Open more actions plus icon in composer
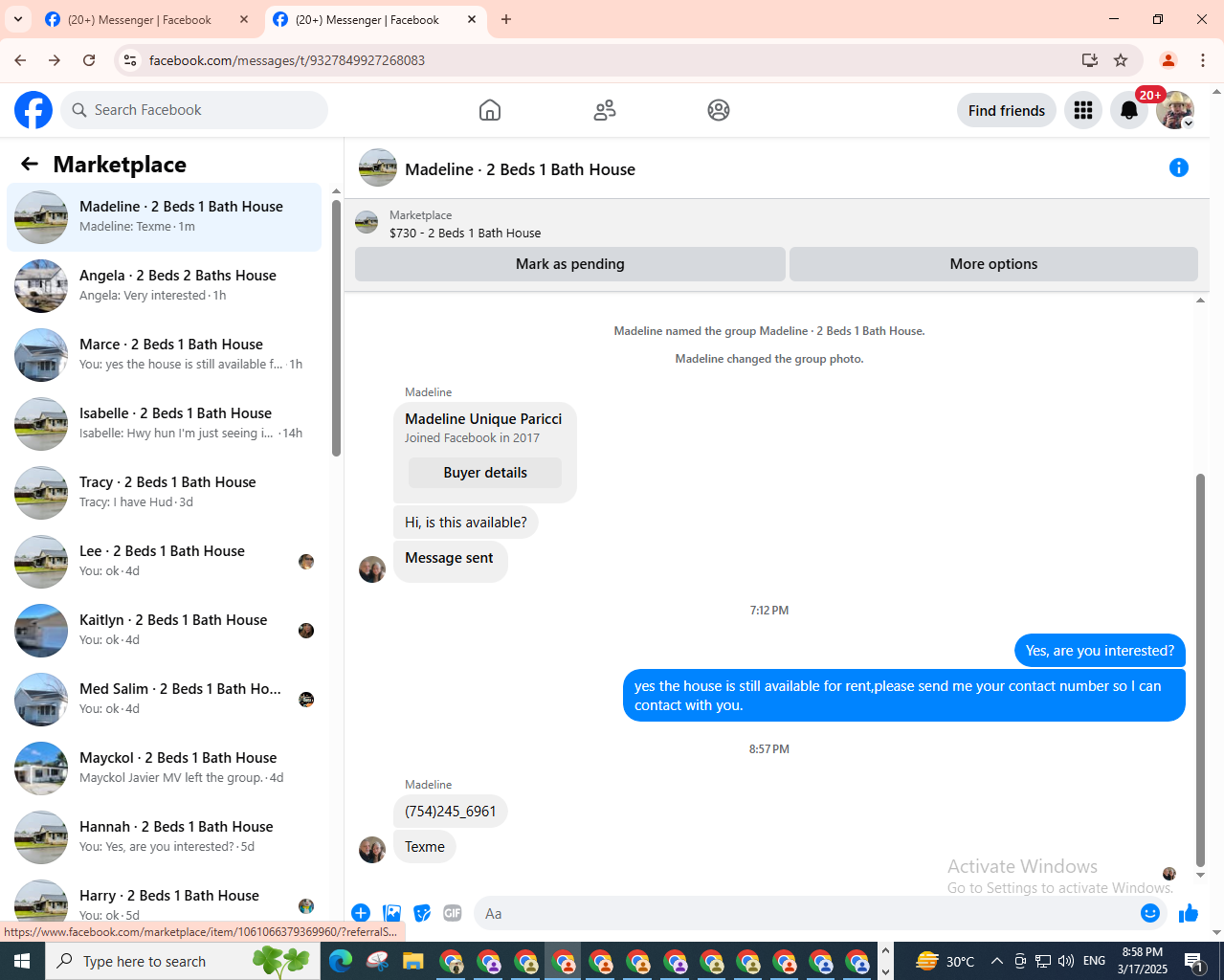Viewport: 1224px width, 980px height. (361, 913)
